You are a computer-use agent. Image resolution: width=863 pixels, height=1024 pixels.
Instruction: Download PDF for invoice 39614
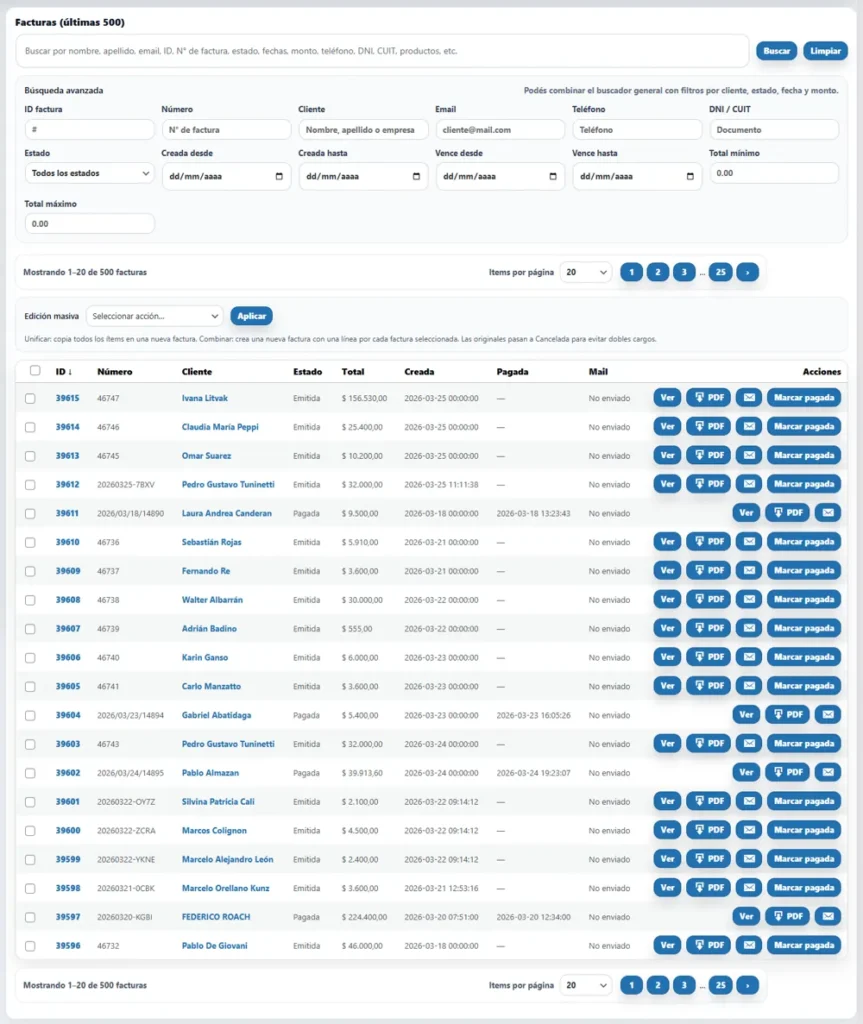(x=708, y=427)
